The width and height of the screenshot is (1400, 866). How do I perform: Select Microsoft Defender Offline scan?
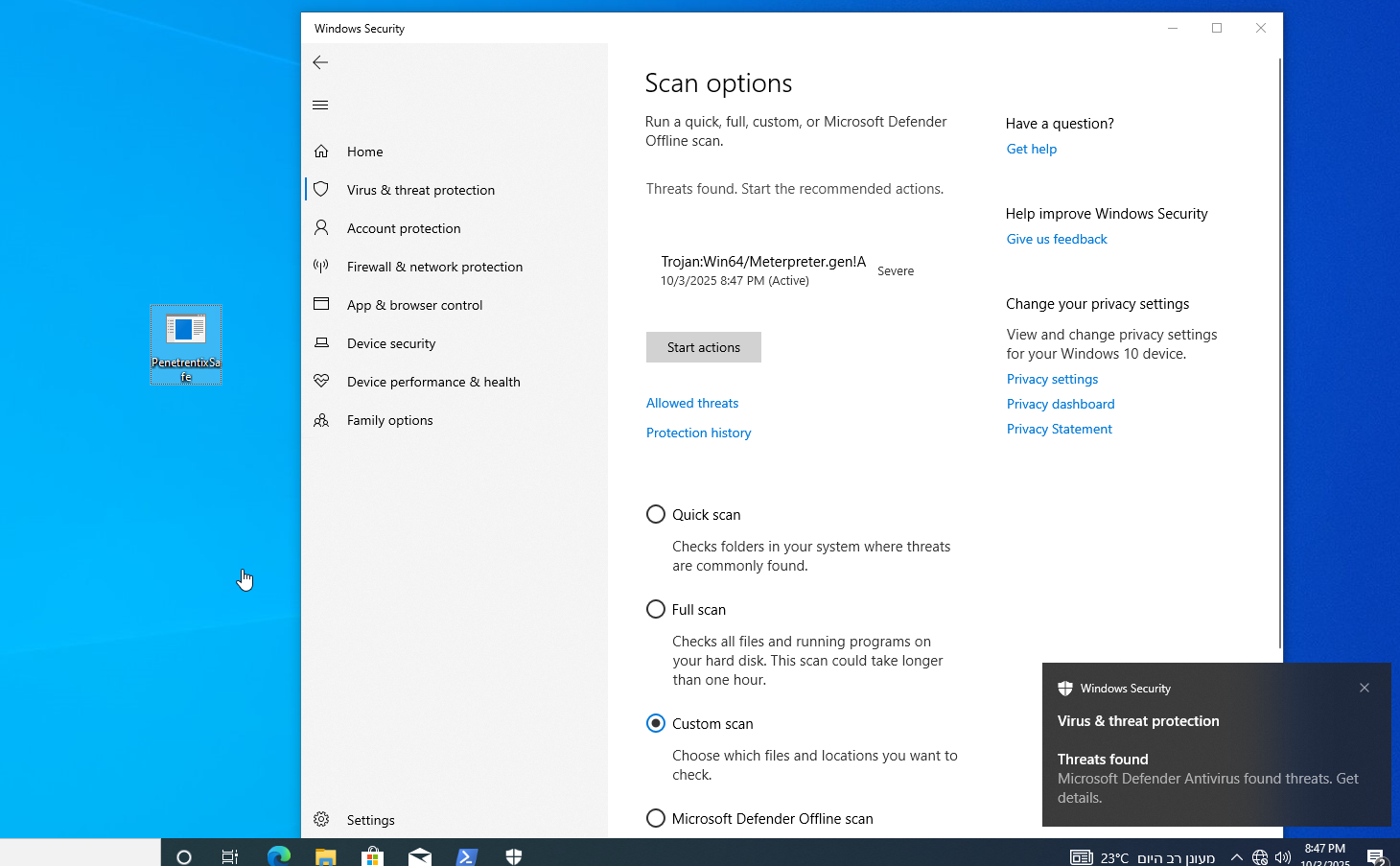coord(655,817)
